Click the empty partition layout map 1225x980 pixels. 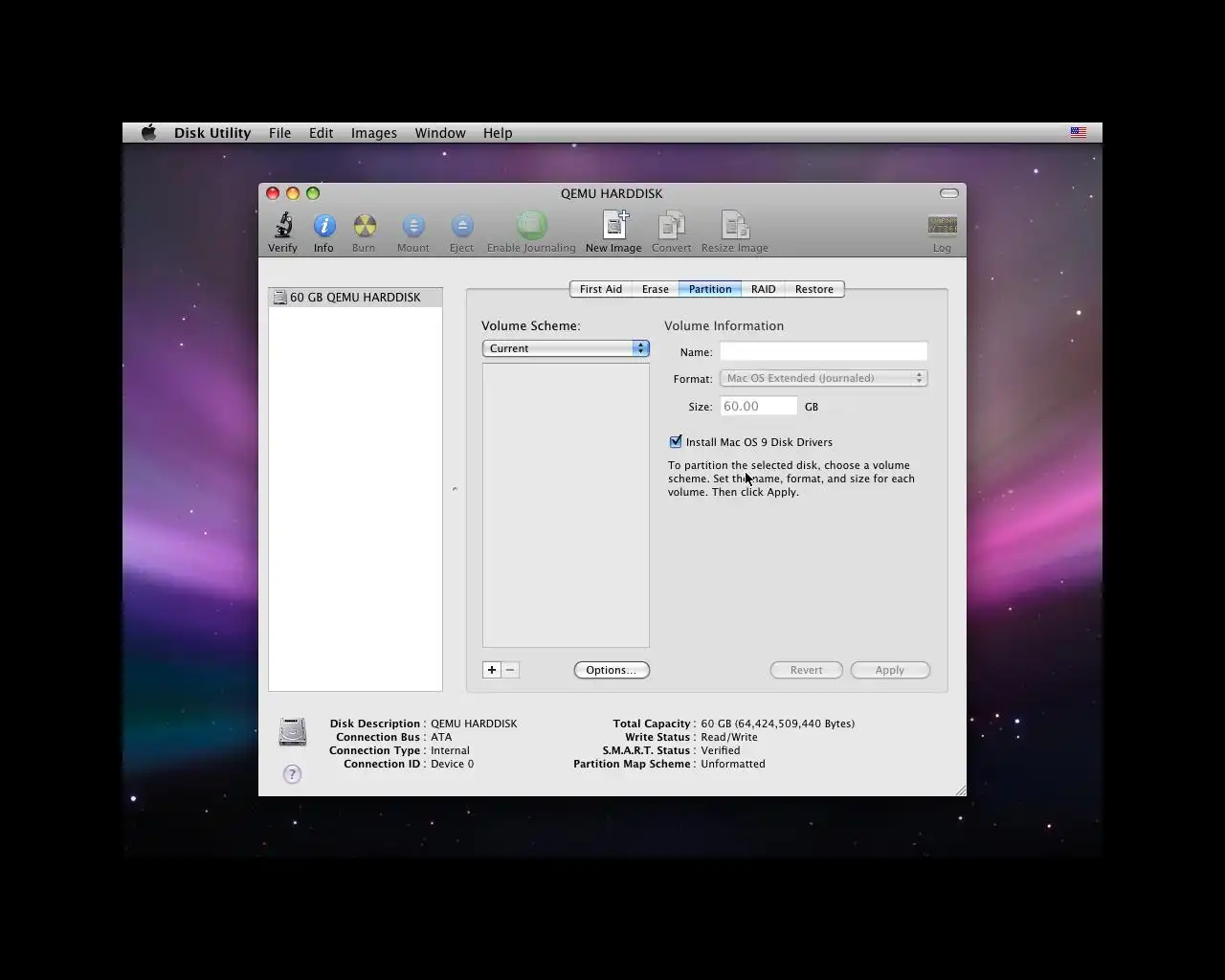point(566,505)
